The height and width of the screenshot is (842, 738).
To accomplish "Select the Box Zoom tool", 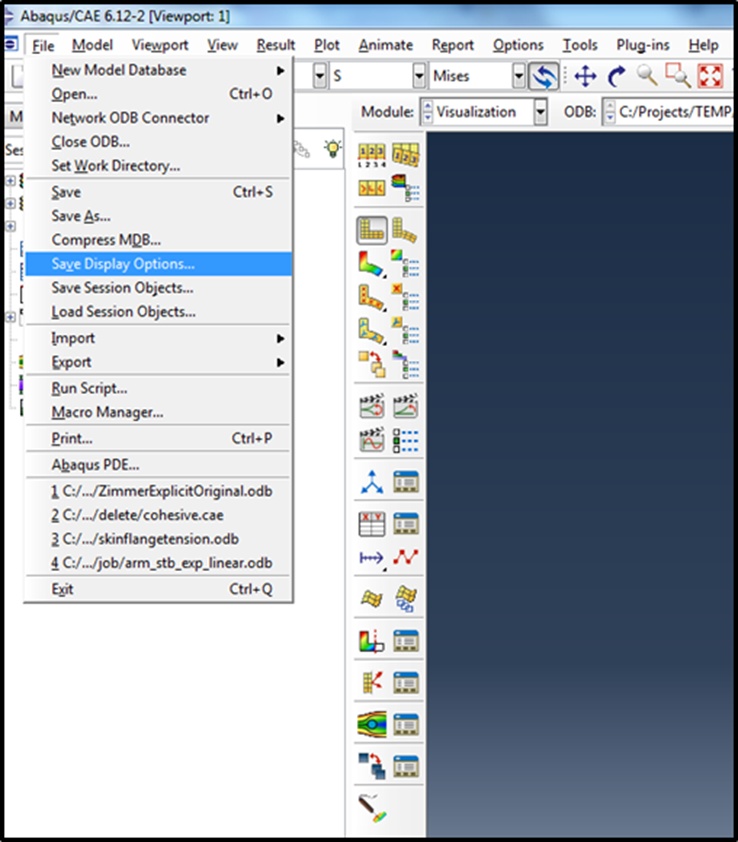I will pos(678,76).
